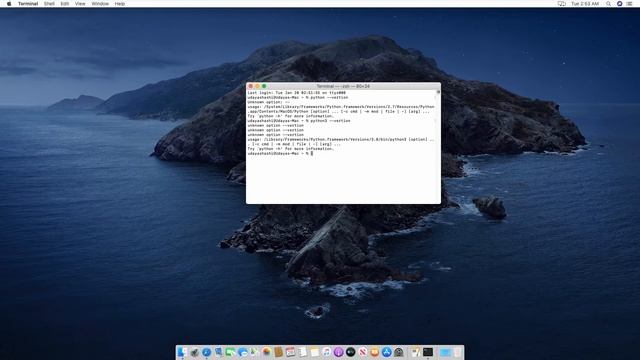The height and width of the screenshot is (360, 640).
Task: Open Photos from the Dock
Action: tap(267, 352)
